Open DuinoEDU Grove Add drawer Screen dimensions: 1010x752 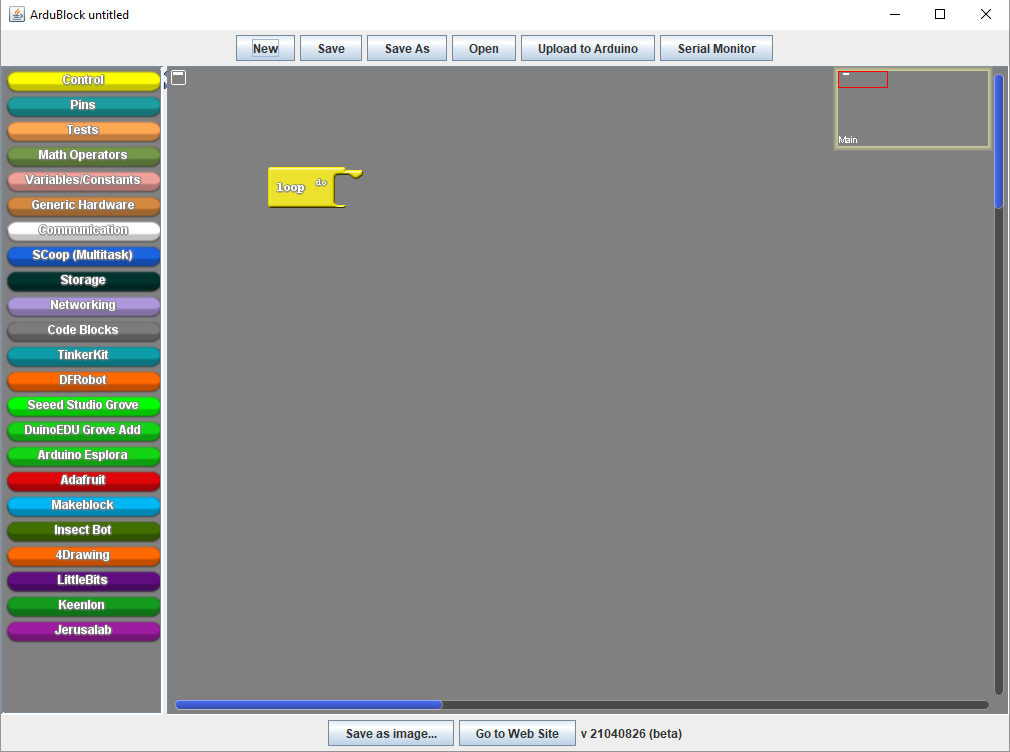click(83, 430)
